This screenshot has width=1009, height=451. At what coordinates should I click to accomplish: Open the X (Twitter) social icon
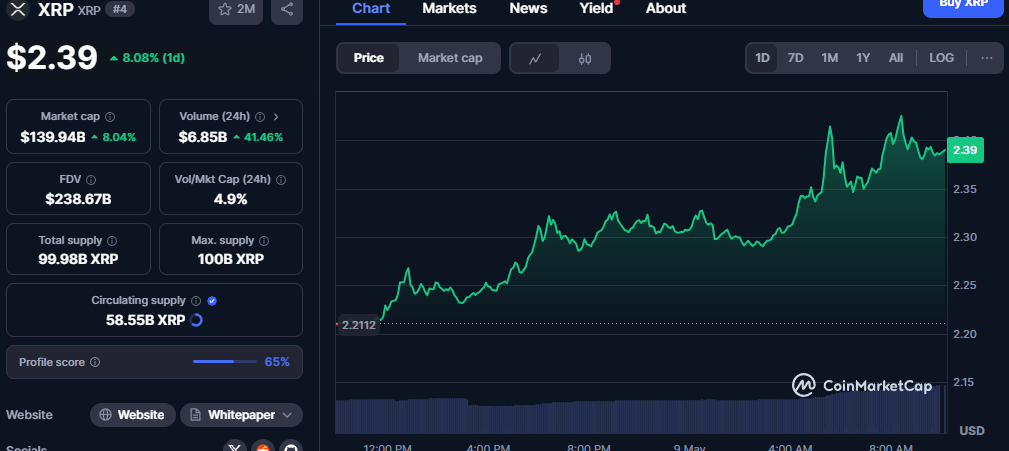click(235, 446)
